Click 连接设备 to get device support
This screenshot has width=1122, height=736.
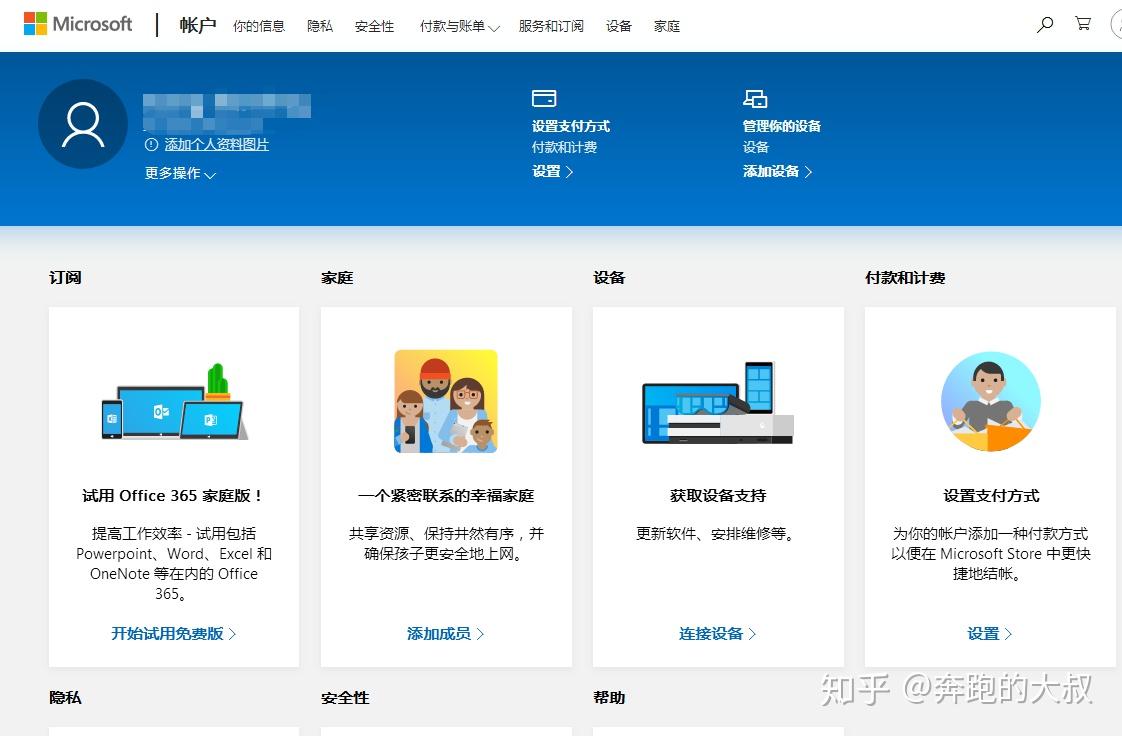[x=711, y=633]
